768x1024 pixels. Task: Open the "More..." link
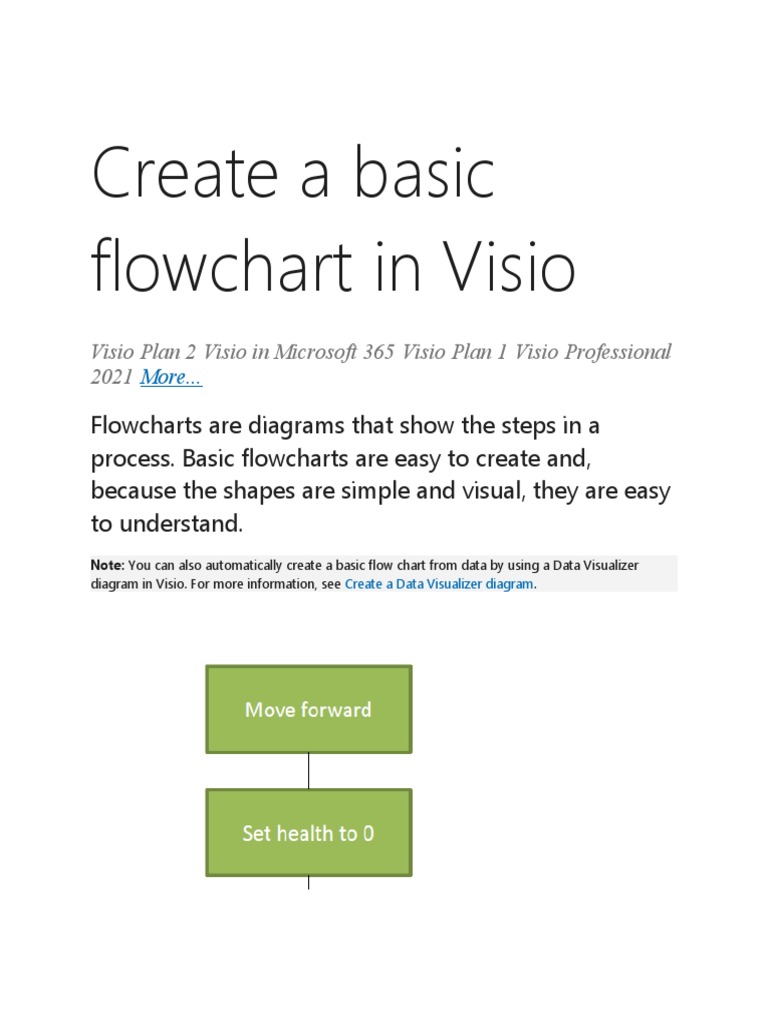pyautogui.click(x=171, y=377)
